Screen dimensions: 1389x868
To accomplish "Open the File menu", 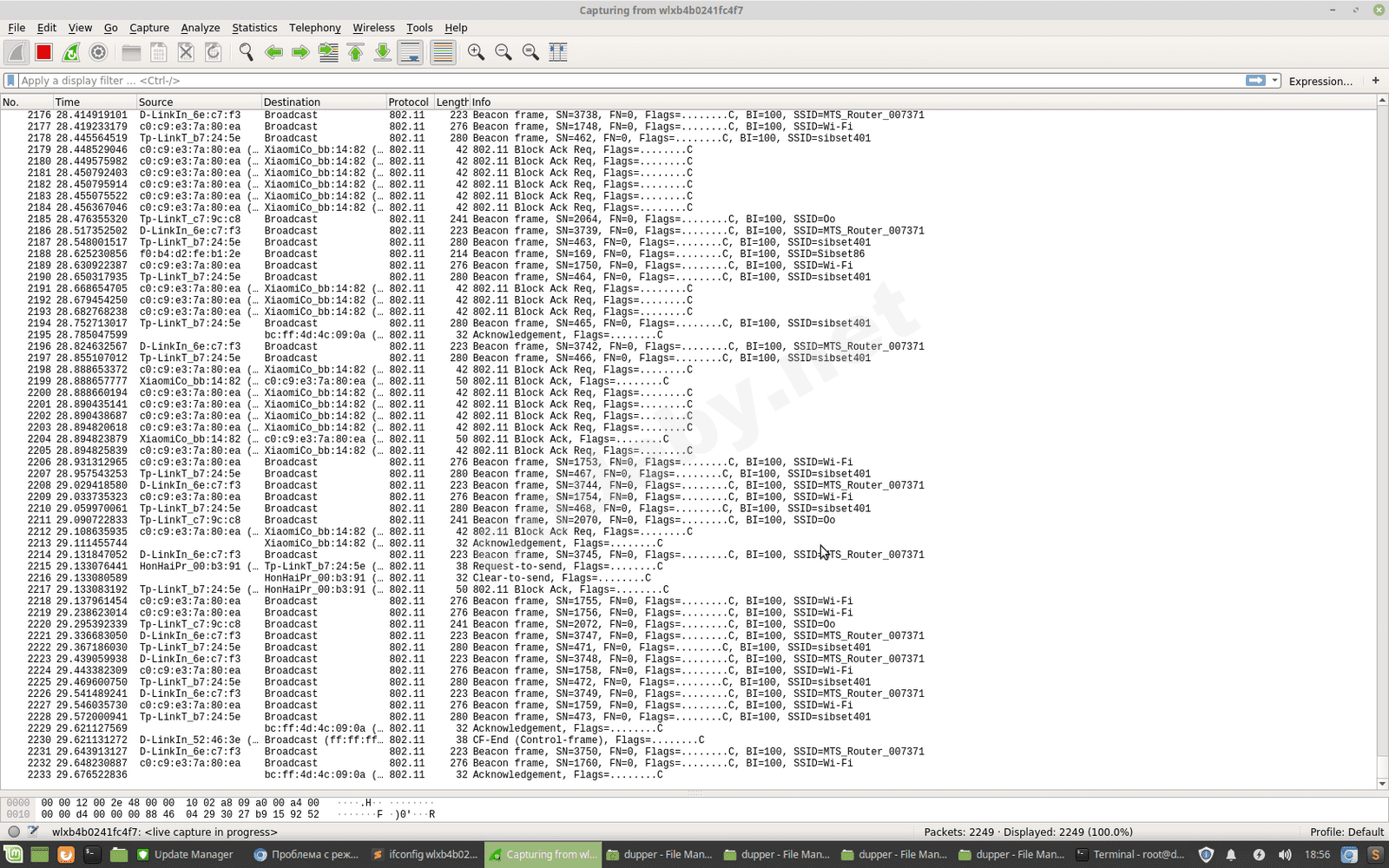I will click(x=16, y=28).
